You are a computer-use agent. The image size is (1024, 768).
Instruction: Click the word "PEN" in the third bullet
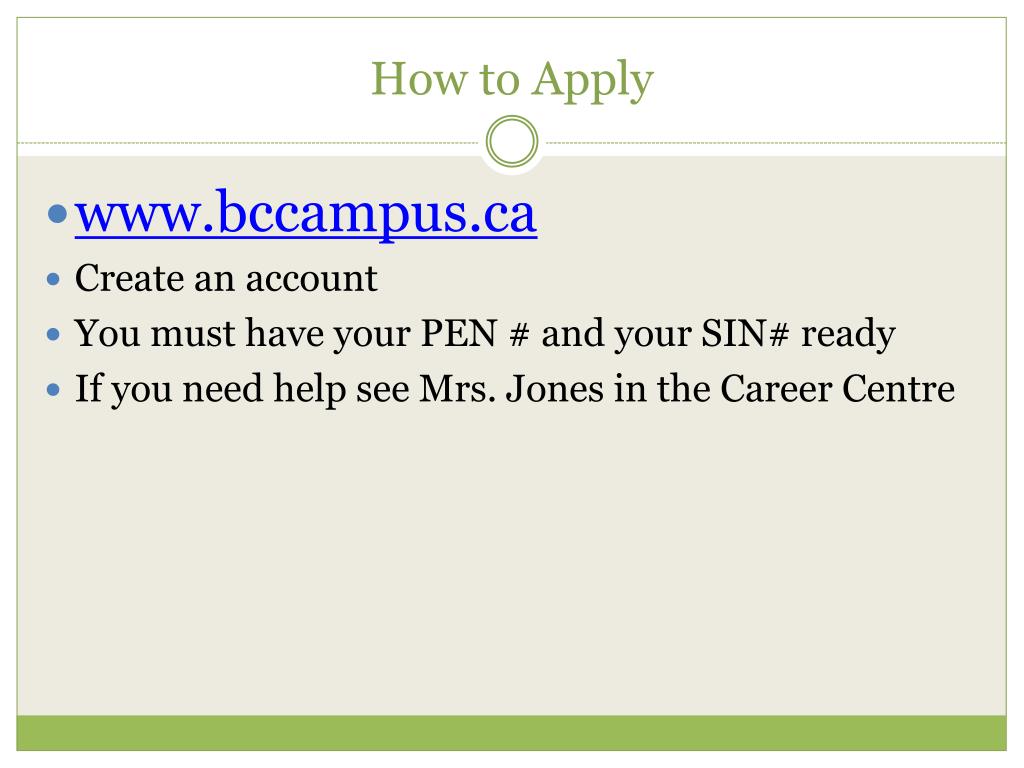459,333
